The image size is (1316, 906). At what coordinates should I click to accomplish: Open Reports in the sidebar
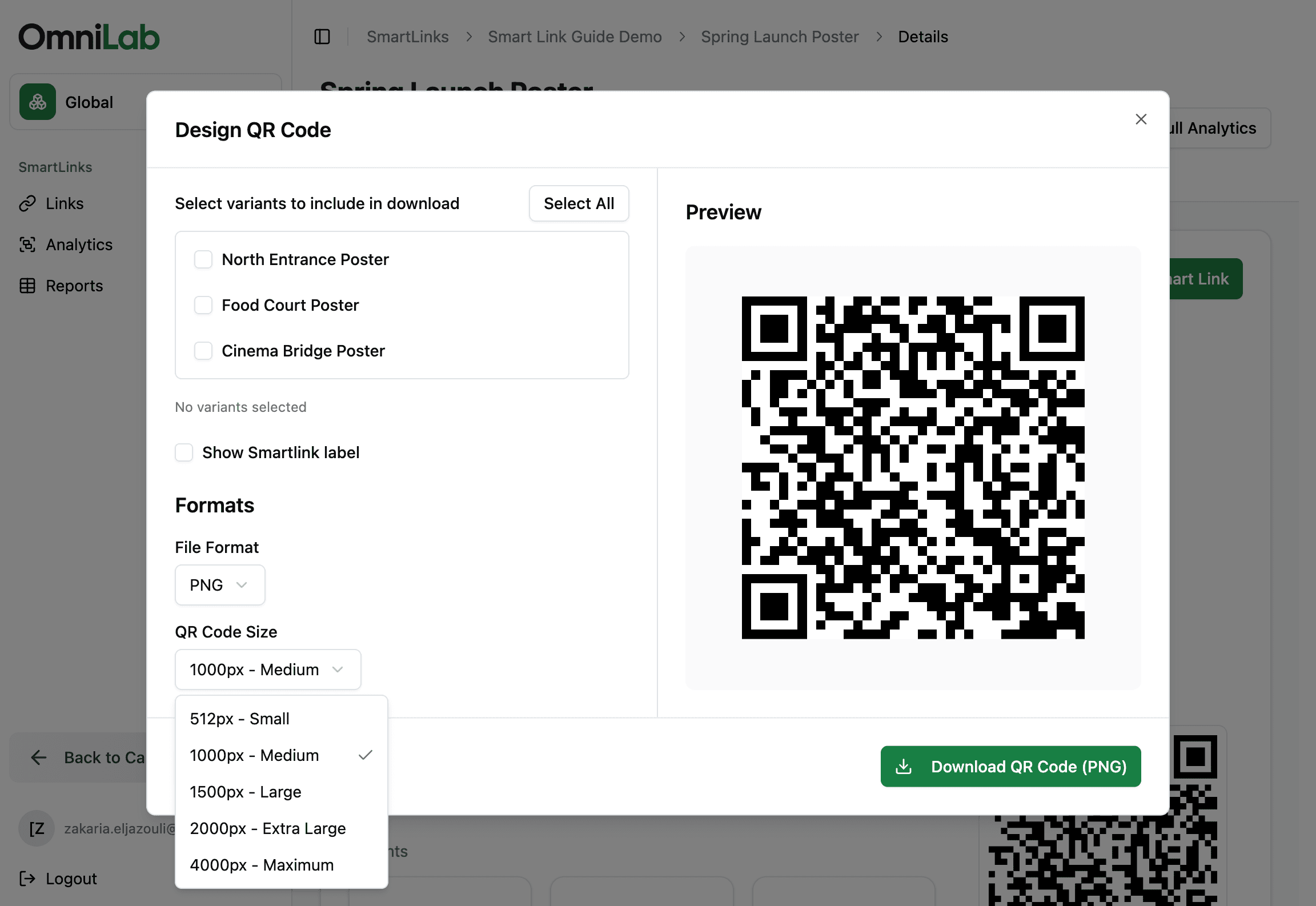[74, 286]
